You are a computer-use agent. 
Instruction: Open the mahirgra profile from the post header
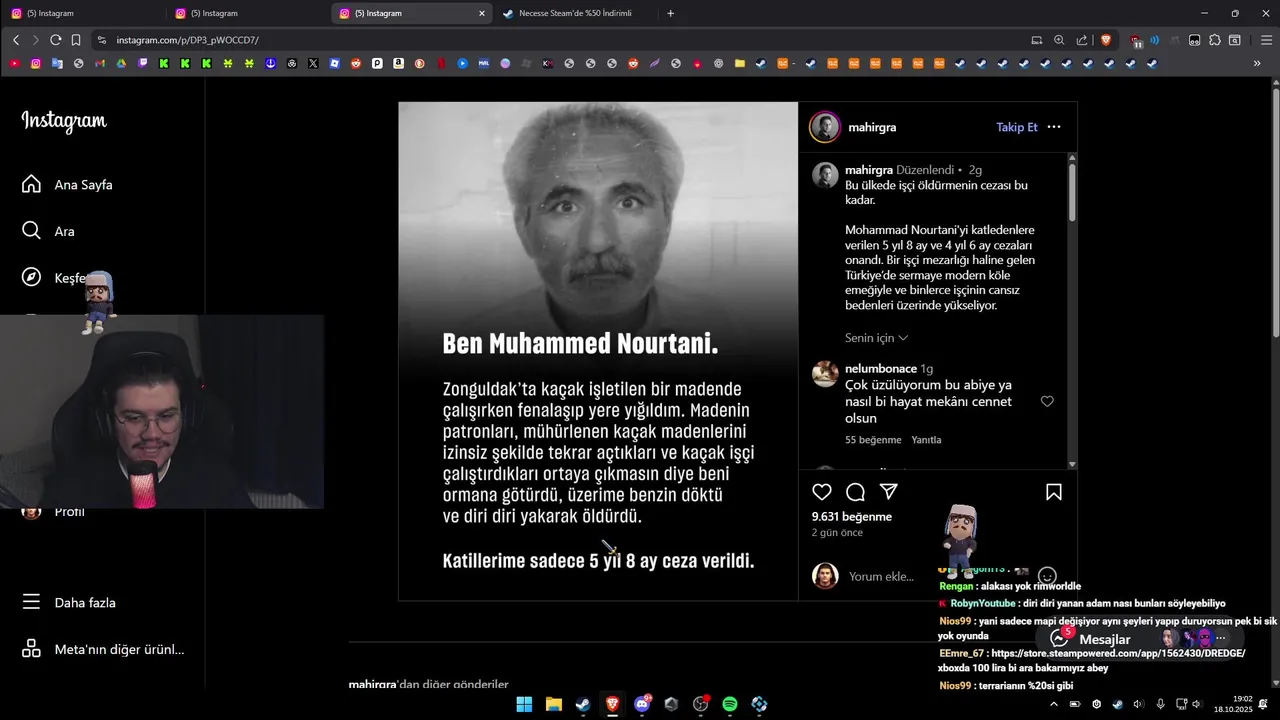point(872,127)
